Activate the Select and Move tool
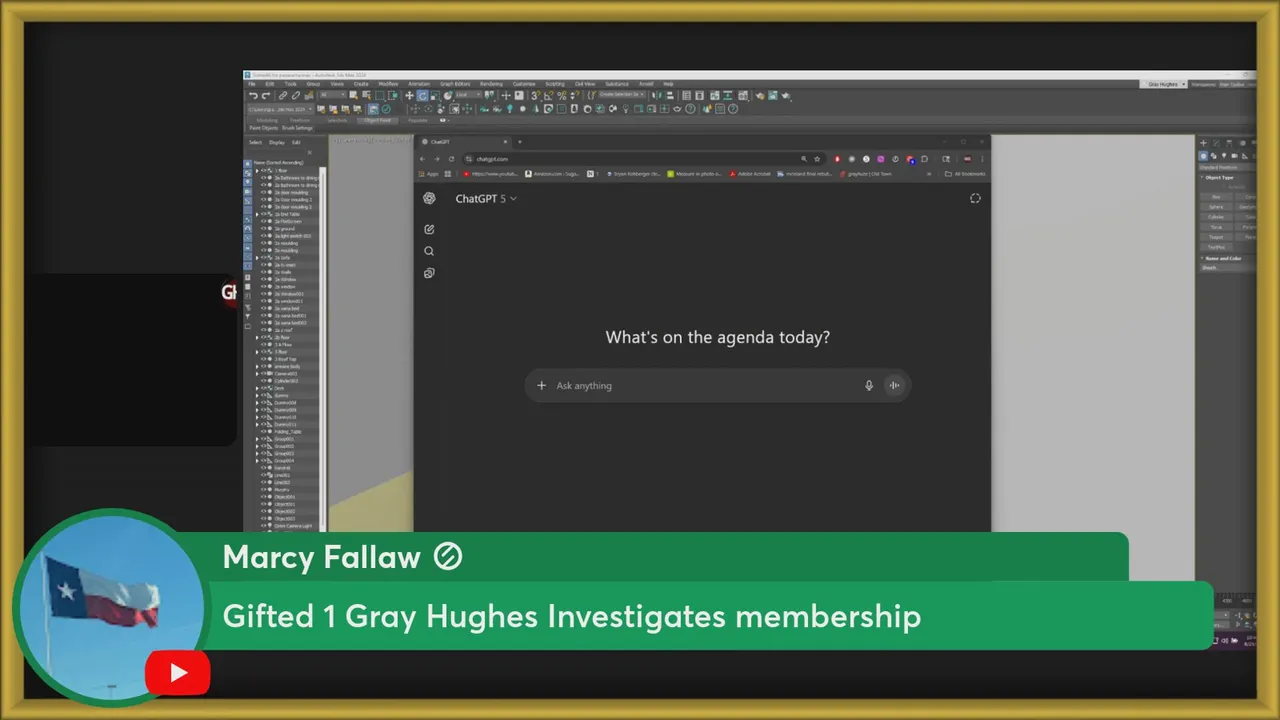This screenshot has width=1280, height=720. click(x=409, y=95)
